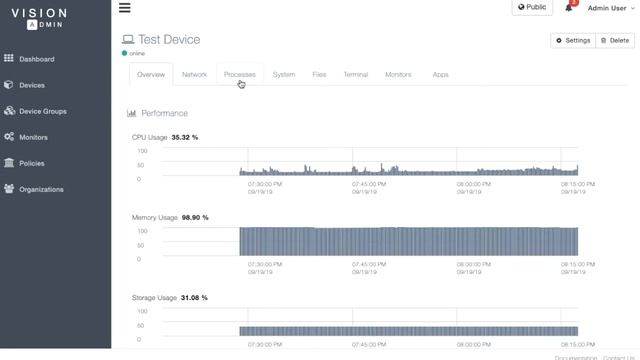Open Organizations label in sidebar
This screenshot has width=640, height=360.
point(41,190)
